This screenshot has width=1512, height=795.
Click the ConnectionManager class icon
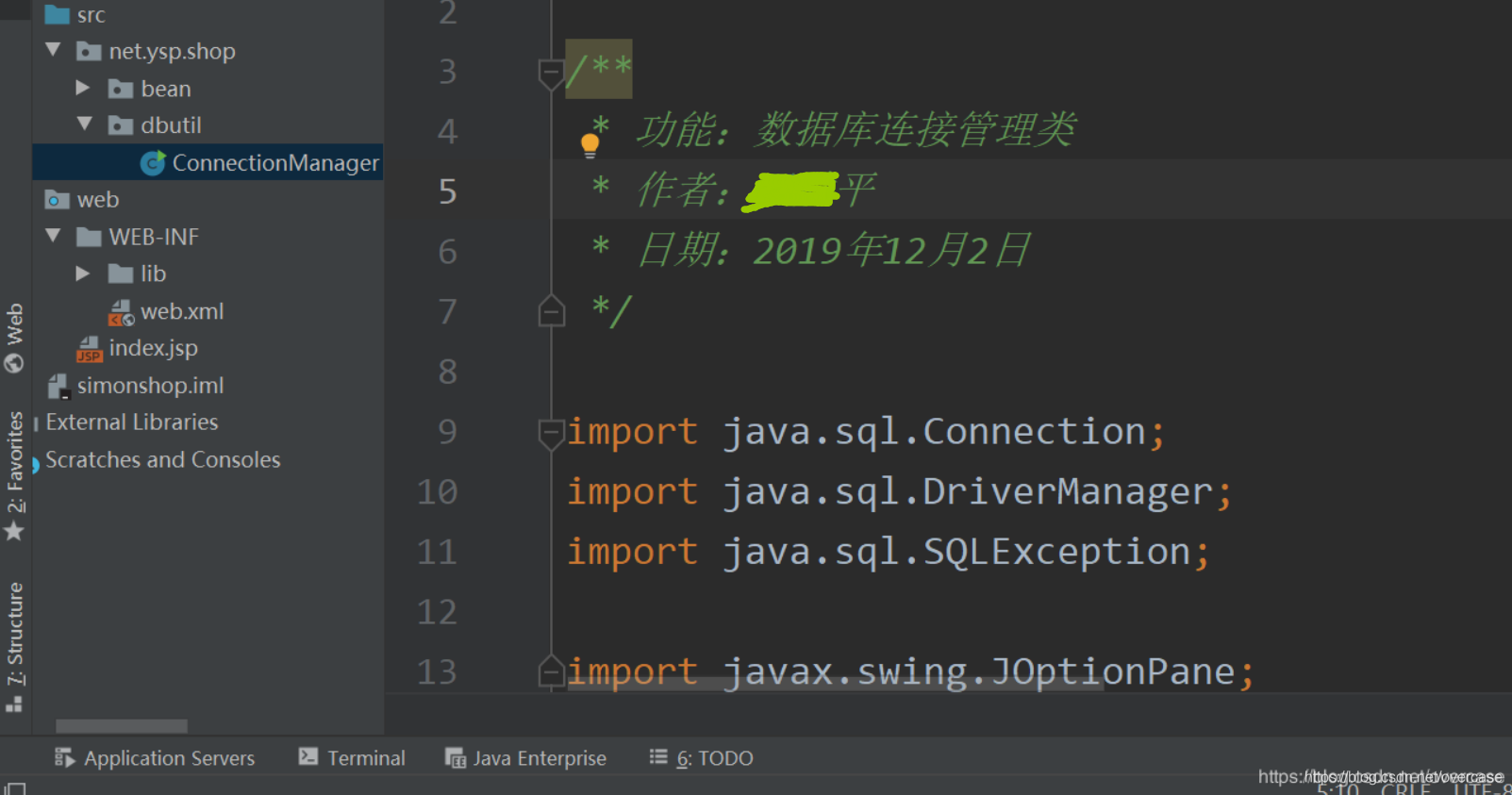(x=153, y=163)
